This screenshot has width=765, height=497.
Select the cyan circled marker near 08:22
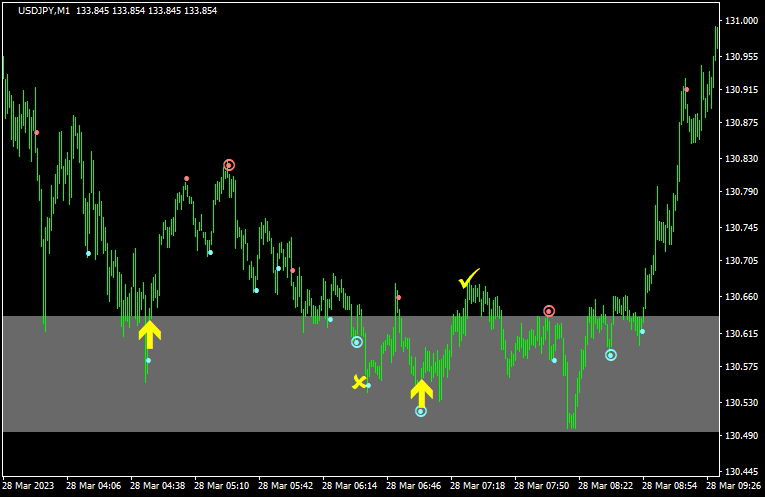[x=611, y=355]
